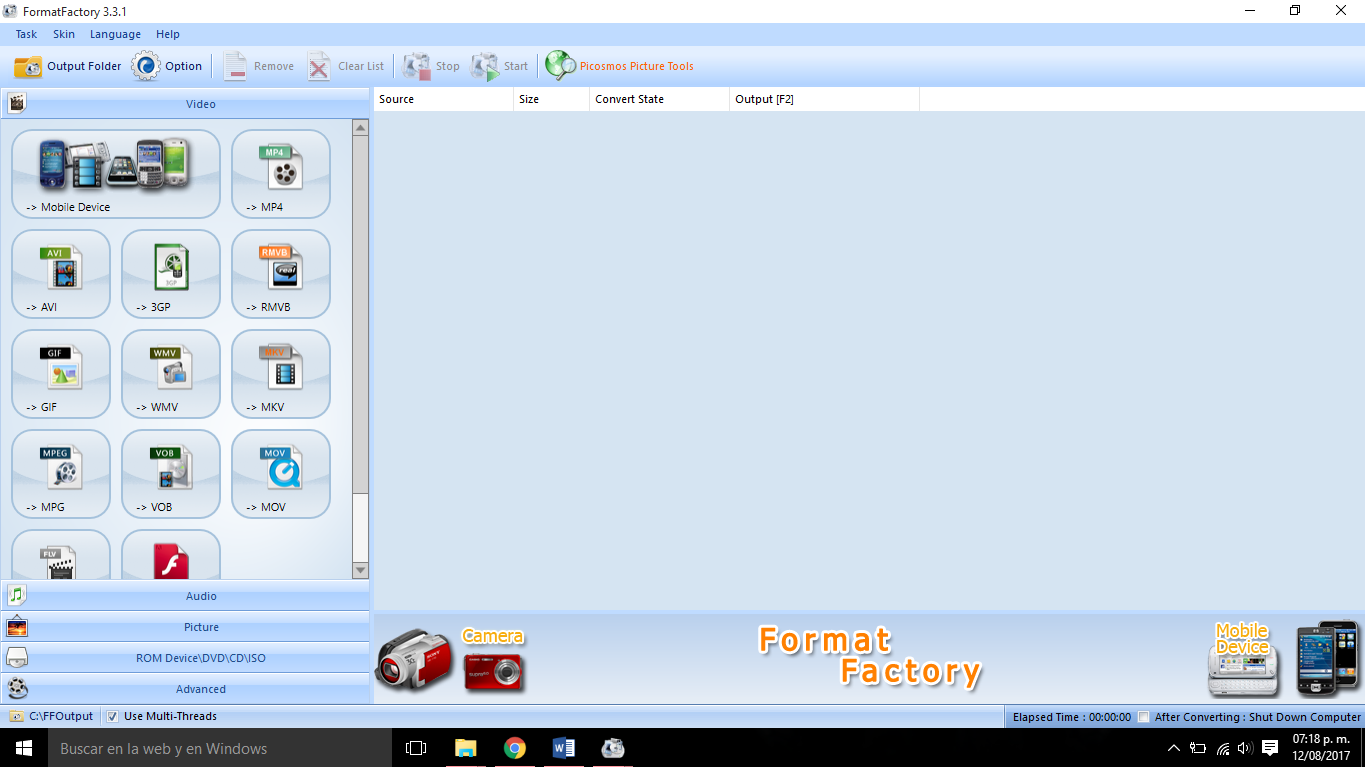Select the MKV format icon
Screen dimensions: 1365x767
[281, 374]
